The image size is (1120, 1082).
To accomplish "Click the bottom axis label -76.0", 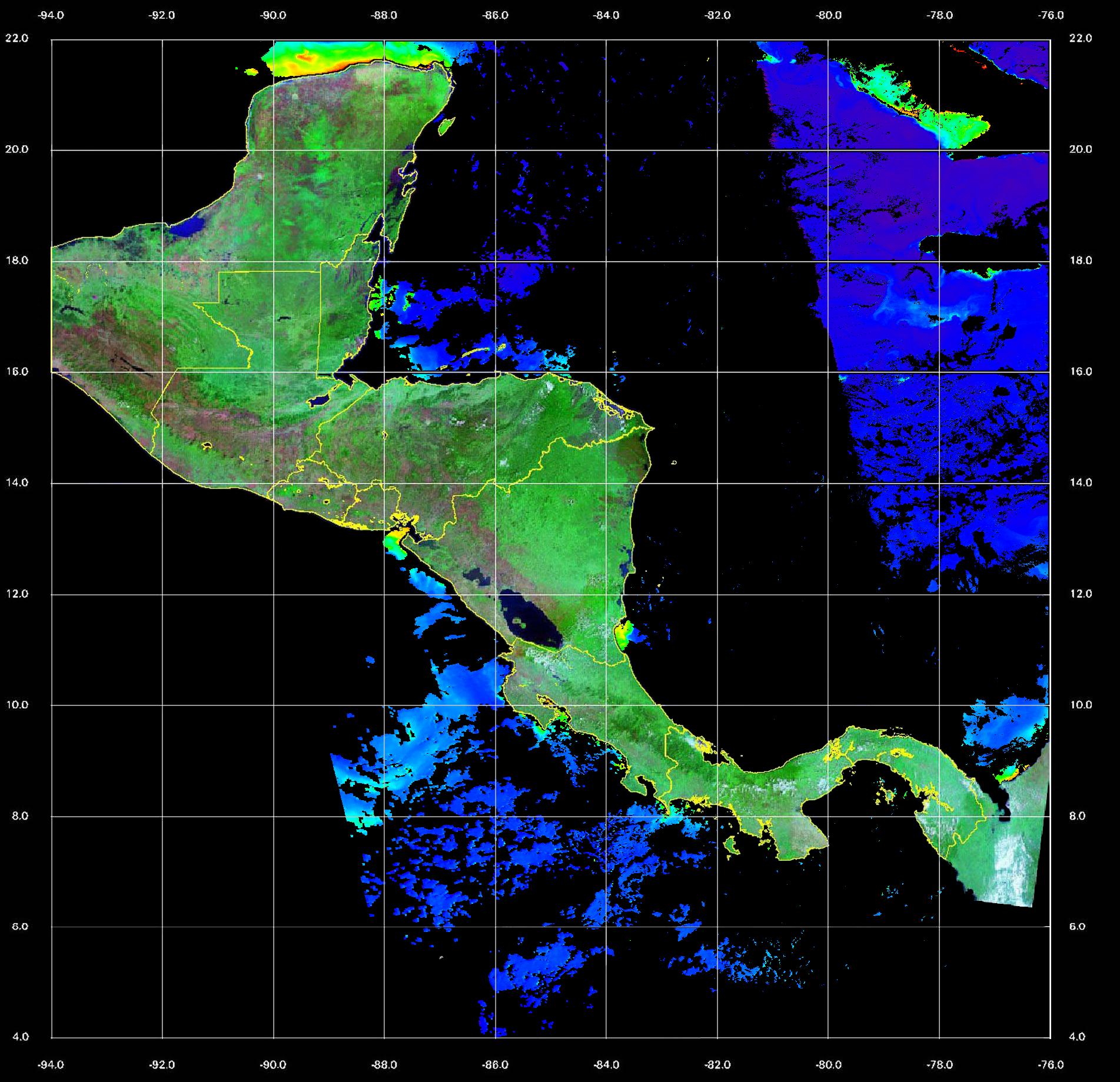I will point(1051,1065).
